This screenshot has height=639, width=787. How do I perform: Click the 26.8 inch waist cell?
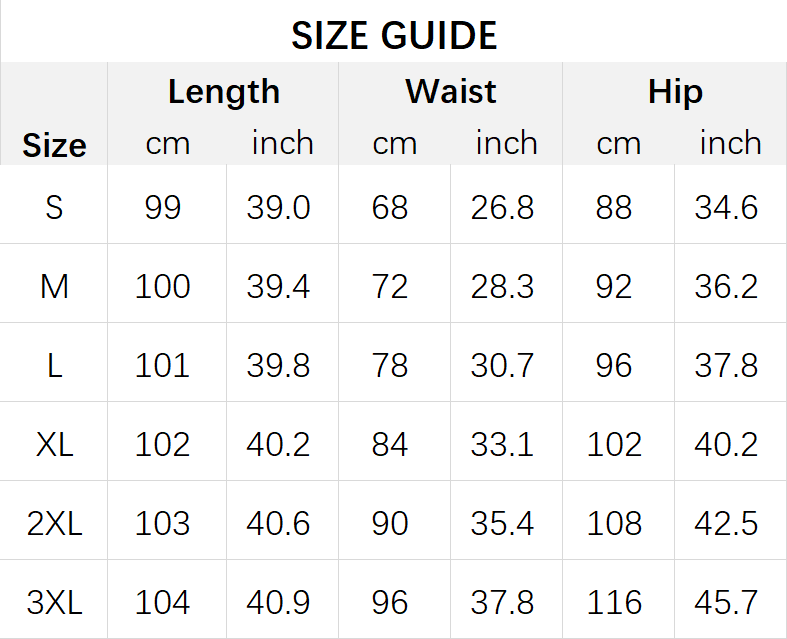pyautogui.click(x=502, y=207)
